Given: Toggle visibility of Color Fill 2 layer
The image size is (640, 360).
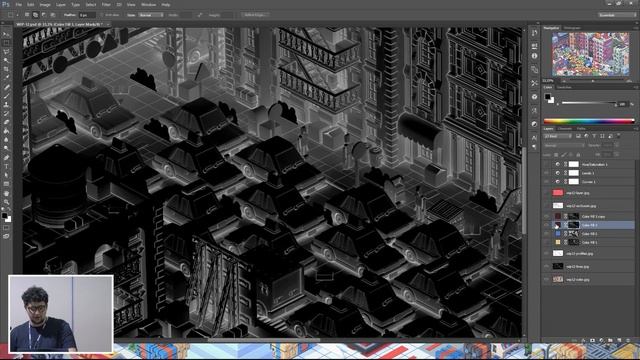Looking at the screenshot, I should tap(547, 233).
